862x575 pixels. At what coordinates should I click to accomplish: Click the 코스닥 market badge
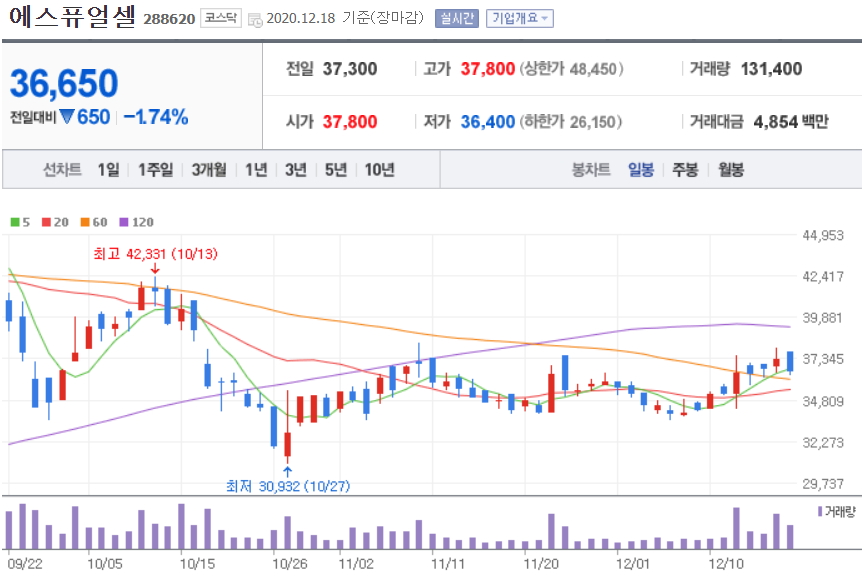[220, 18]
